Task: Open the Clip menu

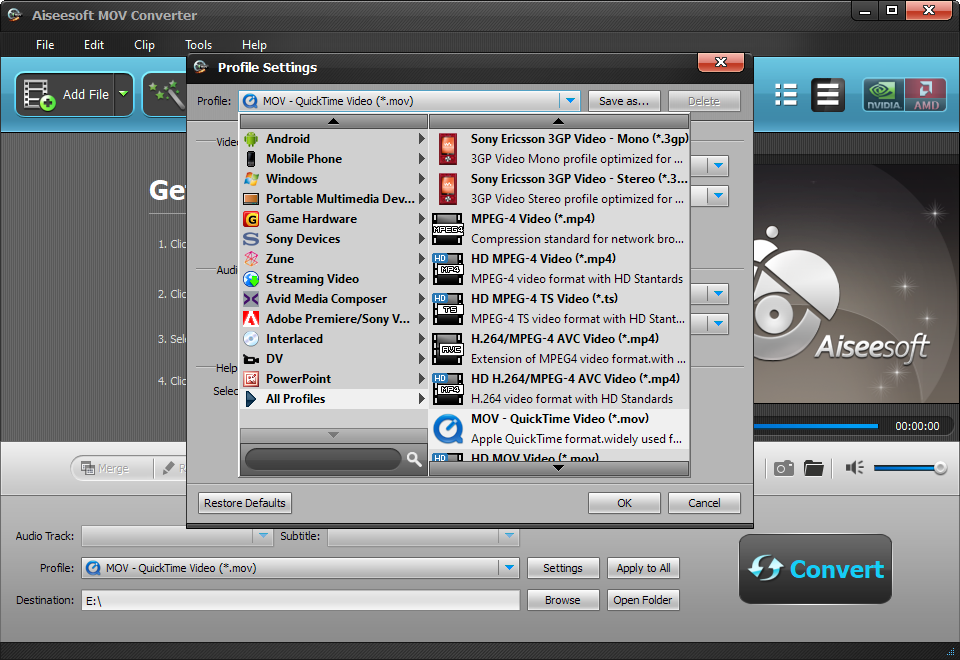Action: 144,45
